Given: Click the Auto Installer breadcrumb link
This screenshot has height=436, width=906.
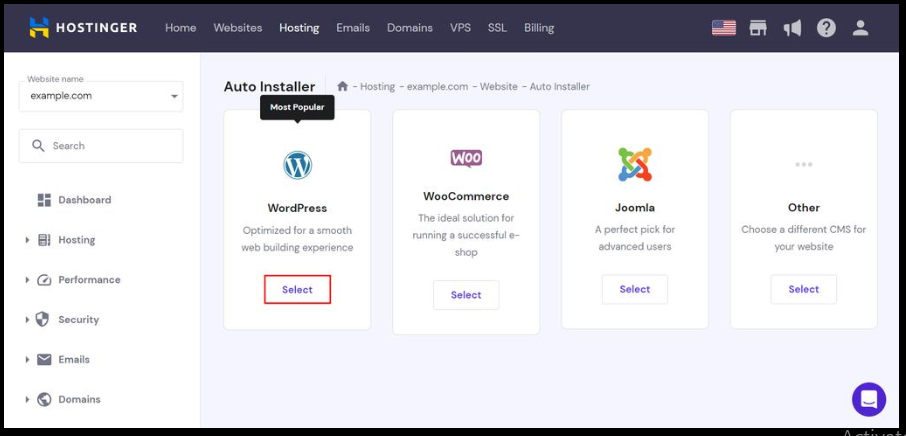Looking at the screenshot, I should pyautogui.click(x=559, y=86).
